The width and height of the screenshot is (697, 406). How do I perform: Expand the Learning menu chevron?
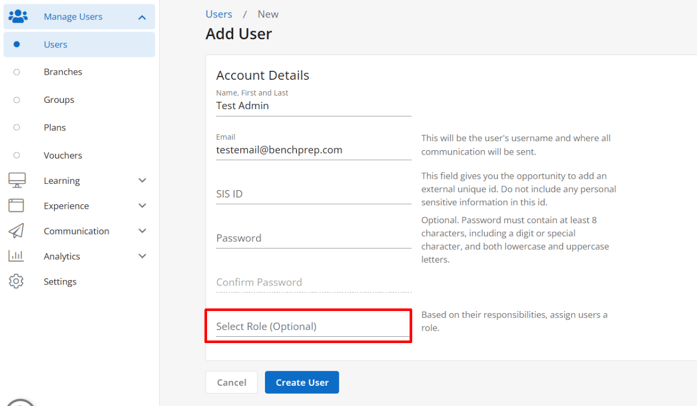[x=142, y=180]
